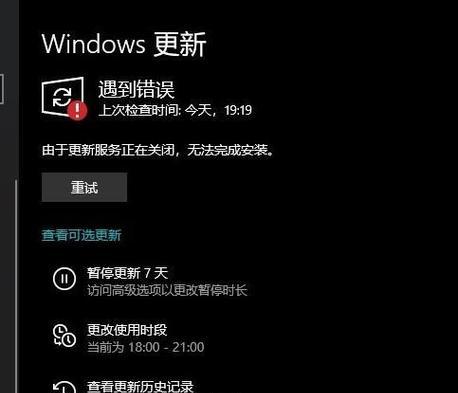
Task: Click 访问高级选项以更改暂停时长 subtitle
Action: click(167, 290)
